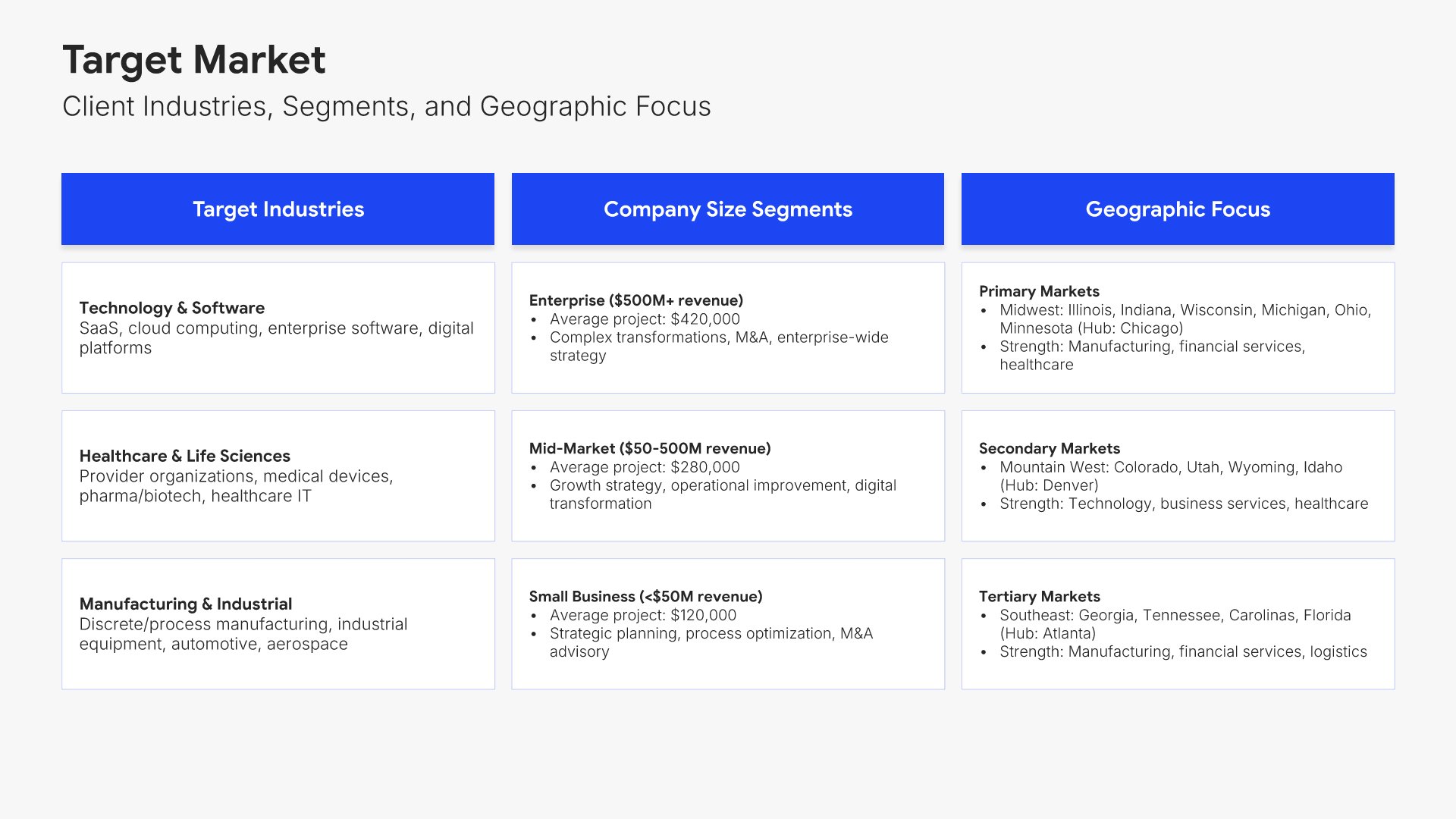Click the Primary Markets heading
The height and width of the screenshot is (819, 1456).
pyautogui.click(x=1039, y=291)
